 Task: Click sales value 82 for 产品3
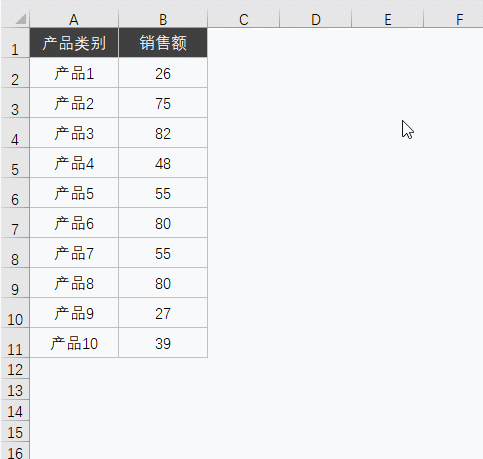pos(163,133)
